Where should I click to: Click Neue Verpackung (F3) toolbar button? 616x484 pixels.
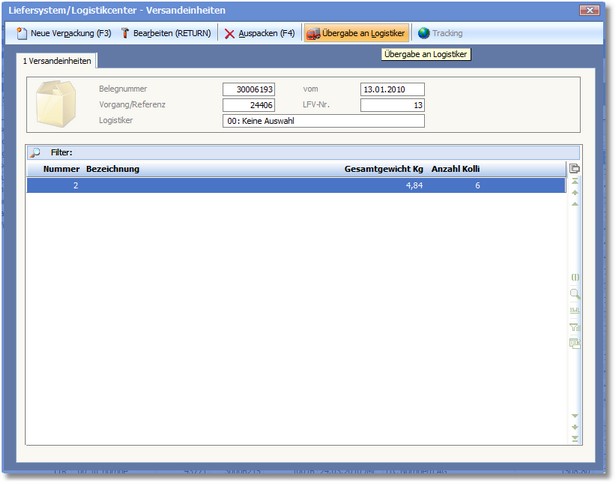[62, 33]
